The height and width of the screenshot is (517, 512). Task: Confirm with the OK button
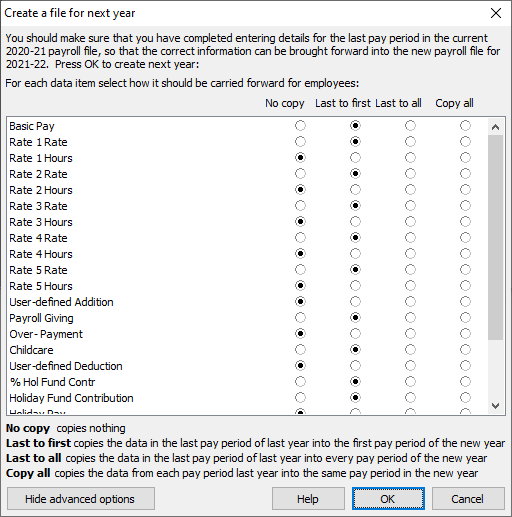click(x=388, y=499)
